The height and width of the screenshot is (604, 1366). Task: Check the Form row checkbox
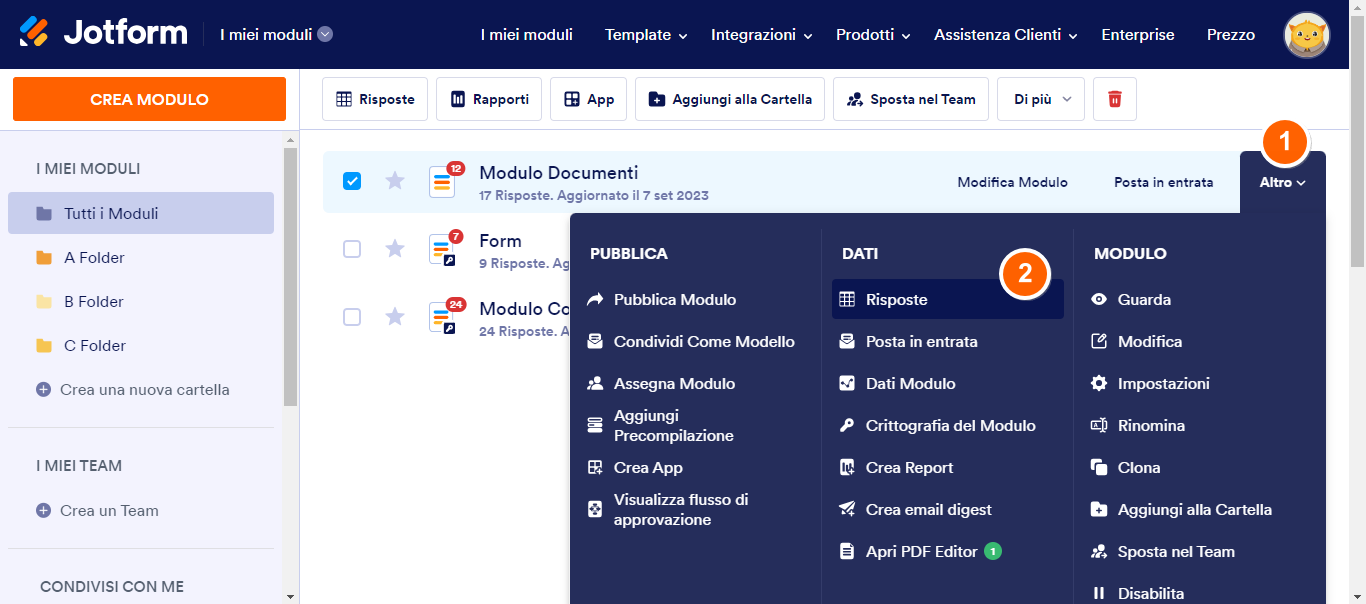(352, 249)
